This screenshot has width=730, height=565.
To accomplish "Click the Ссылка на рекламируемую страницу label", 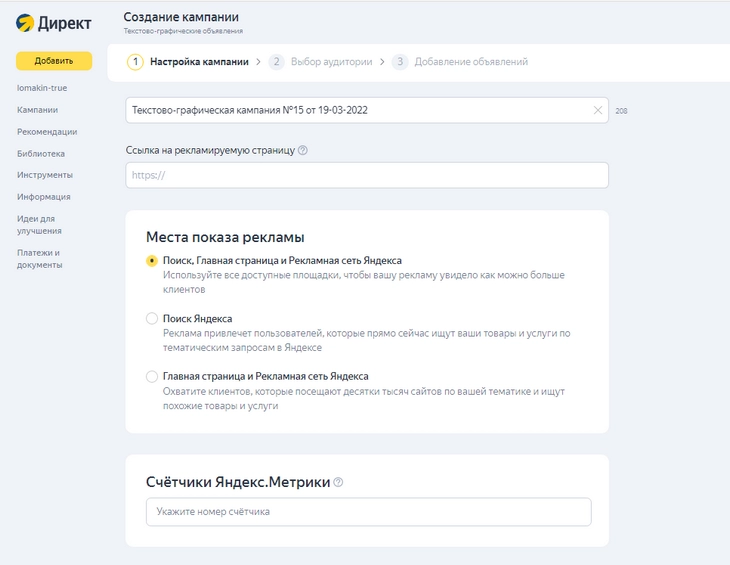I will (x=210, y=150).
